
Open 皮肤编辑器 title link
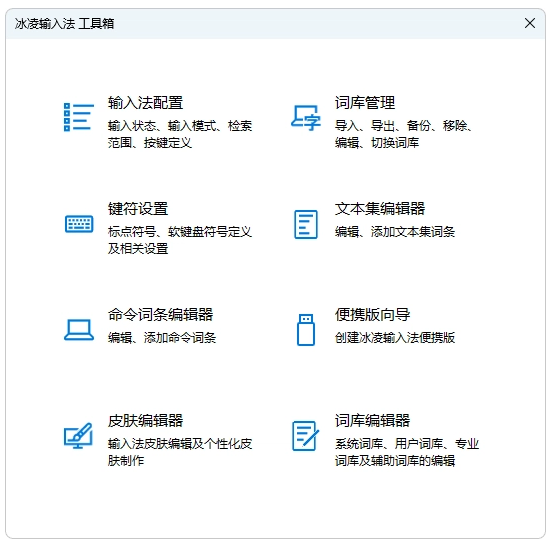[145, 421]
